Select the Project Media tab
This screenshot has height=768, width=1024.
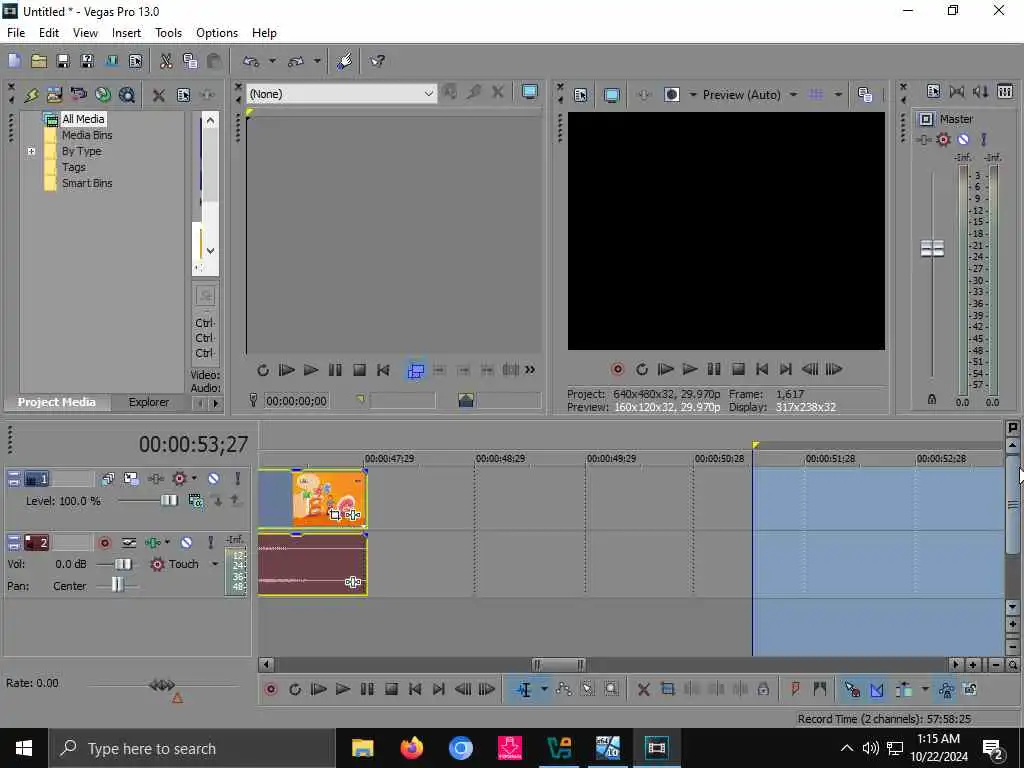[x=57, y=402]
